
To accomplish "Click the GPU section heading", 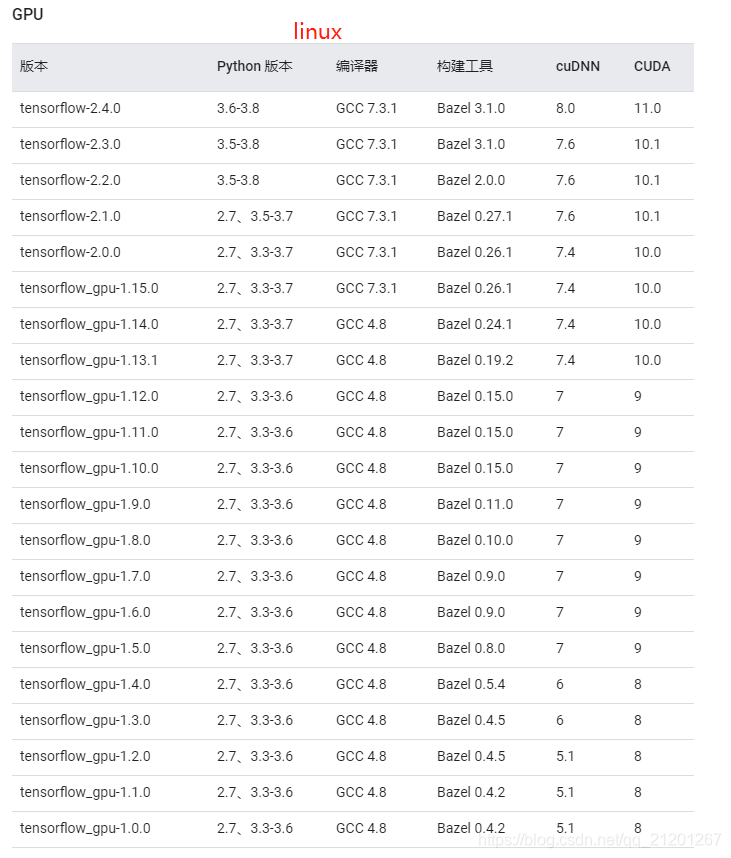I will (27, 14).
